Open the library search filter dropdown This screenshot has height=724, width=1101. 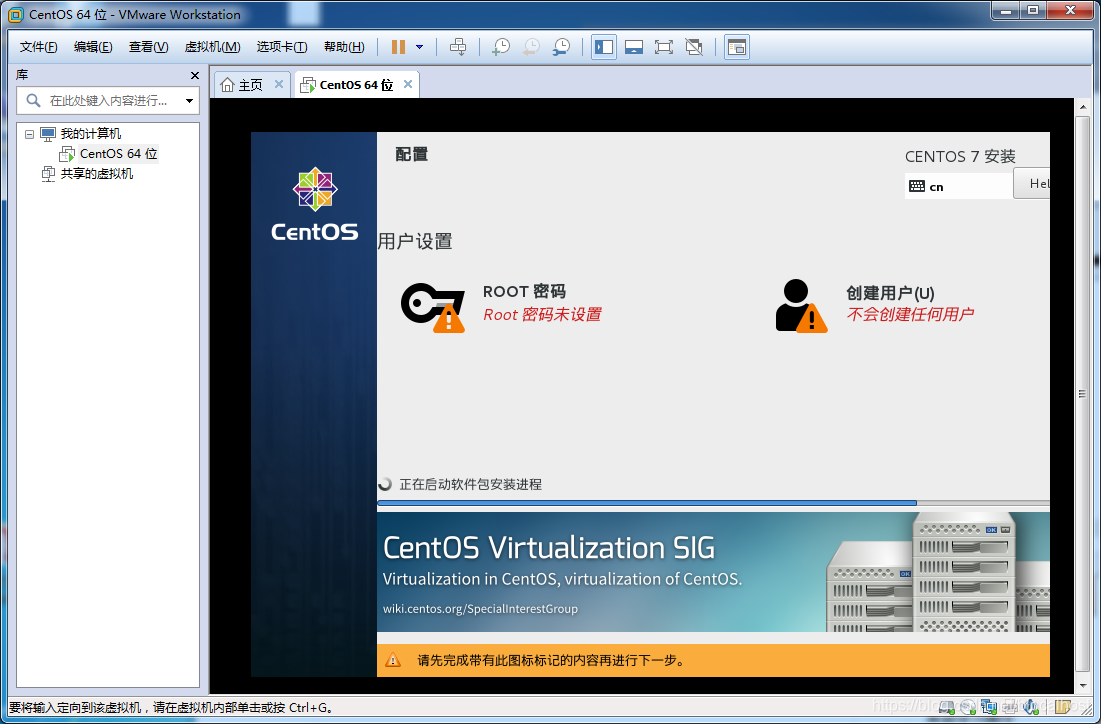[190, 101]
